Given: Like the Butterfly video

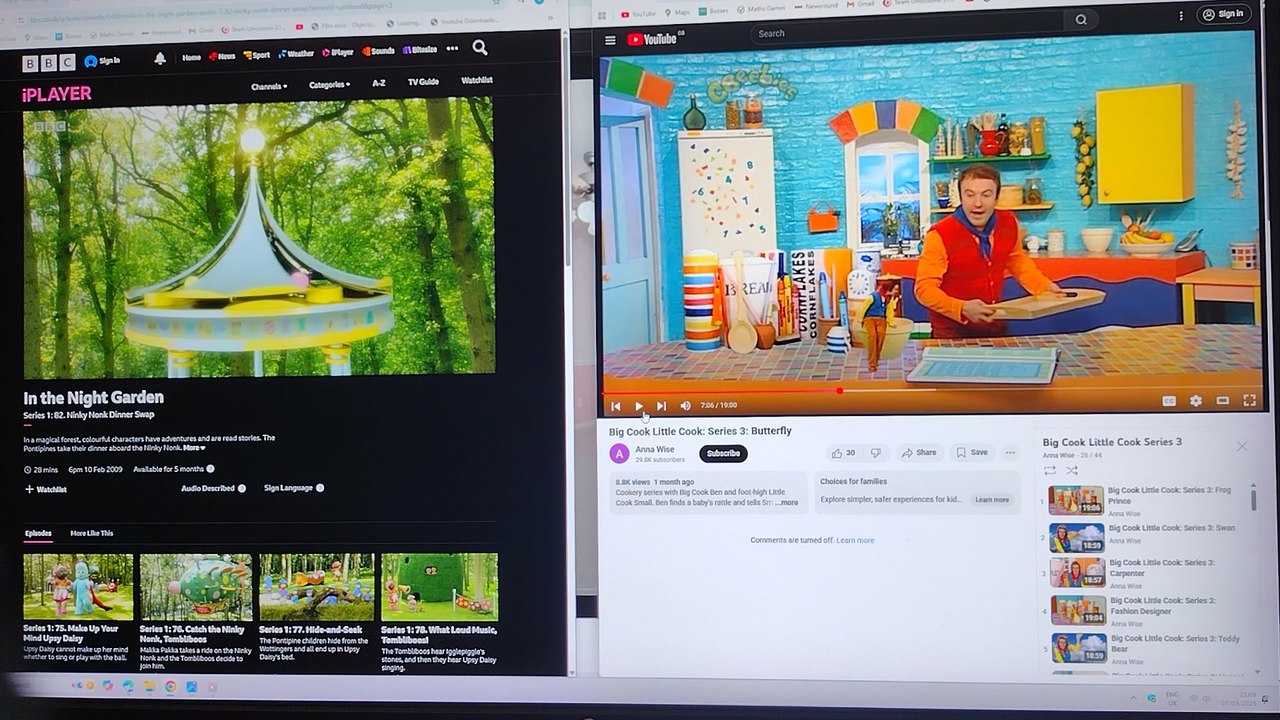Looking at the screenshot, I should pos(844,453).
